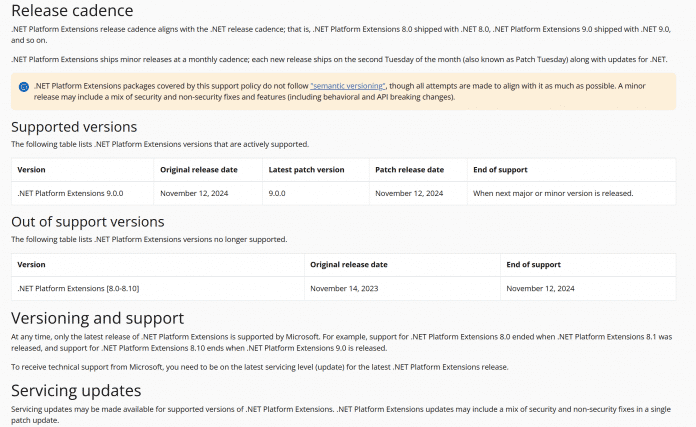Click the Release cadence heading
696x427 pixels.
[x=72, y=11]
